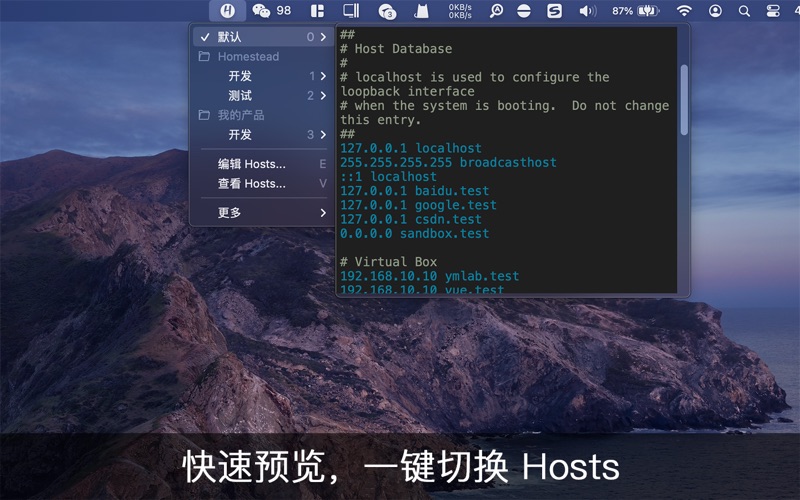Open Spotlight search magnifier icon
The width and height of the screenshot is (800, 500).
743,11
